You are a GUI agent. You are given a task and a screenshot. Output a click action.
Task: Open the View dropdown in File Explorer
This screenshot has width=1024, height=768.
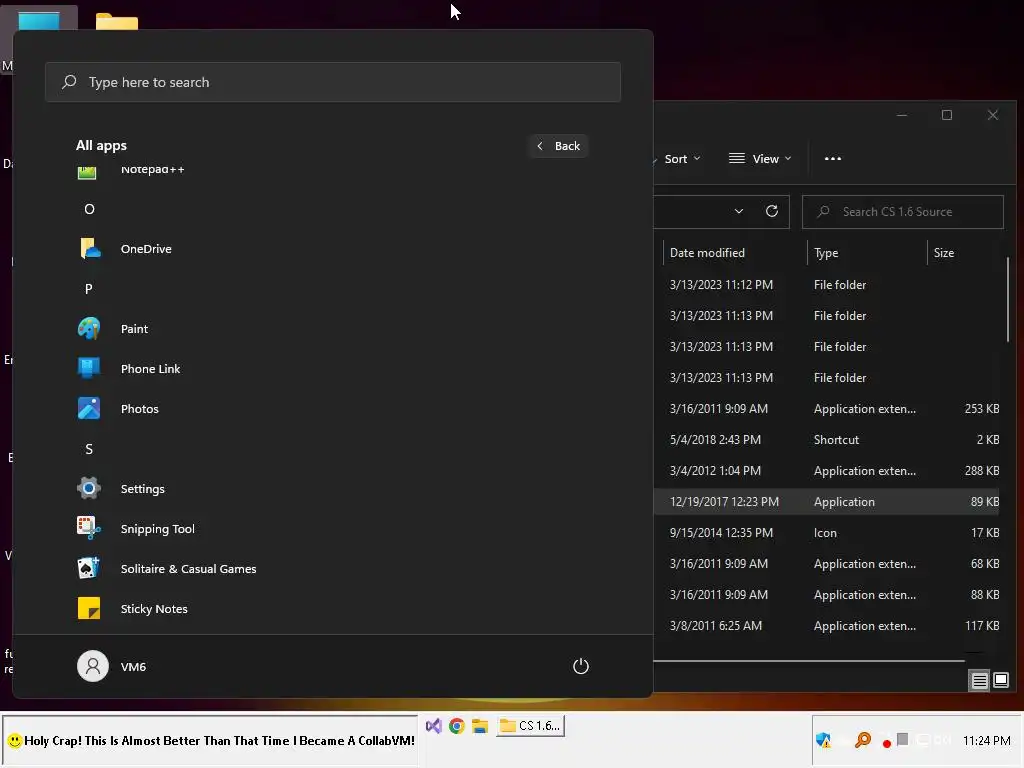760,159
